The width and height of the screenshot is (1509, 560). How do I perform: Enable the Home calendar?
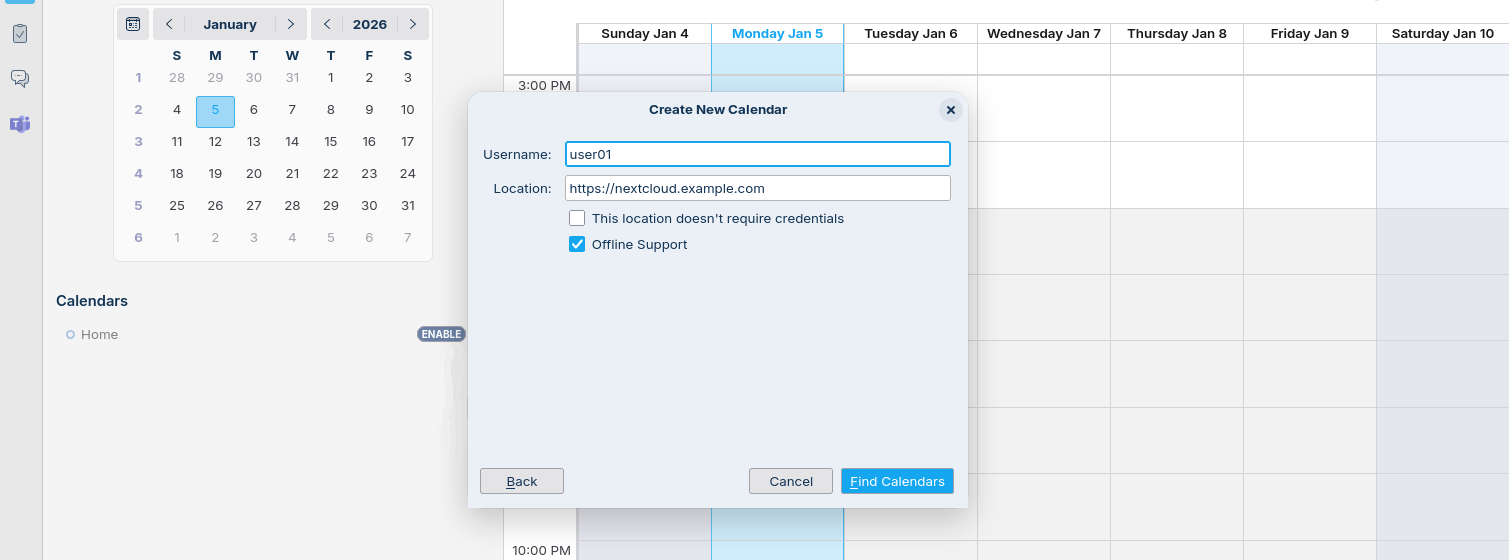point(441,334)
